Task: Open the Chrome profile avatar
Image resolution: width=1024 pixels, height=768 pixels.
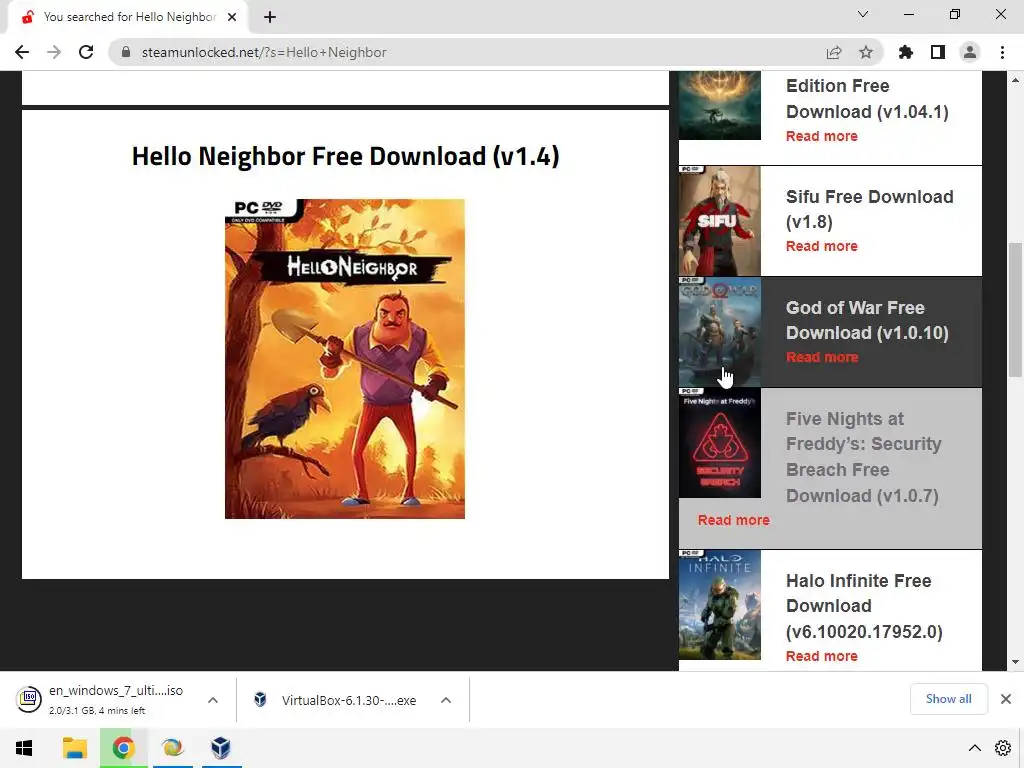Action: point(970,52)
